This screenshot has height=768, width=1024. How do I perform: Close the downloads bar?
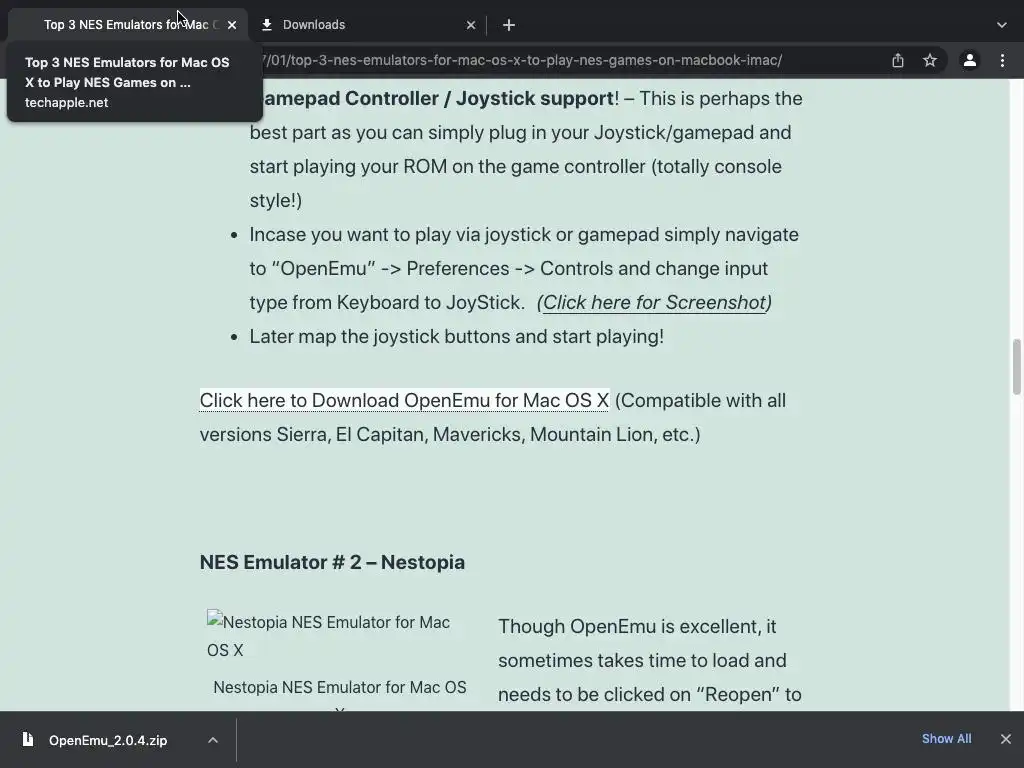[1006, 739]
